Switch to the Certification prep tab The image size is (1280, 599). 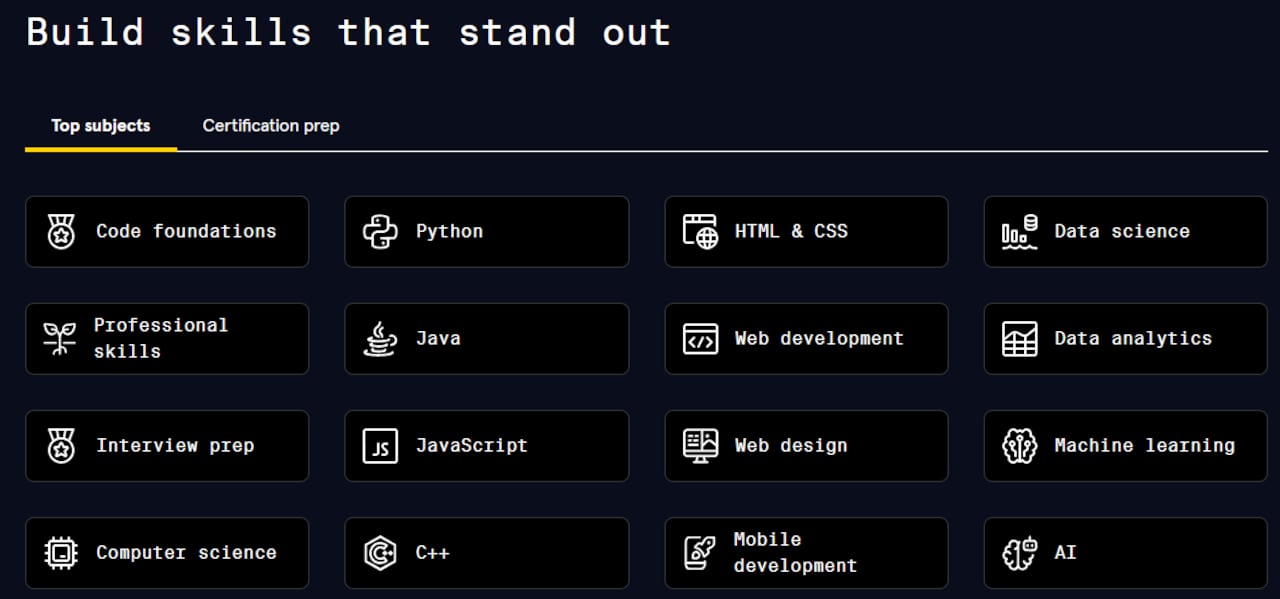click(x=271, y=126)
